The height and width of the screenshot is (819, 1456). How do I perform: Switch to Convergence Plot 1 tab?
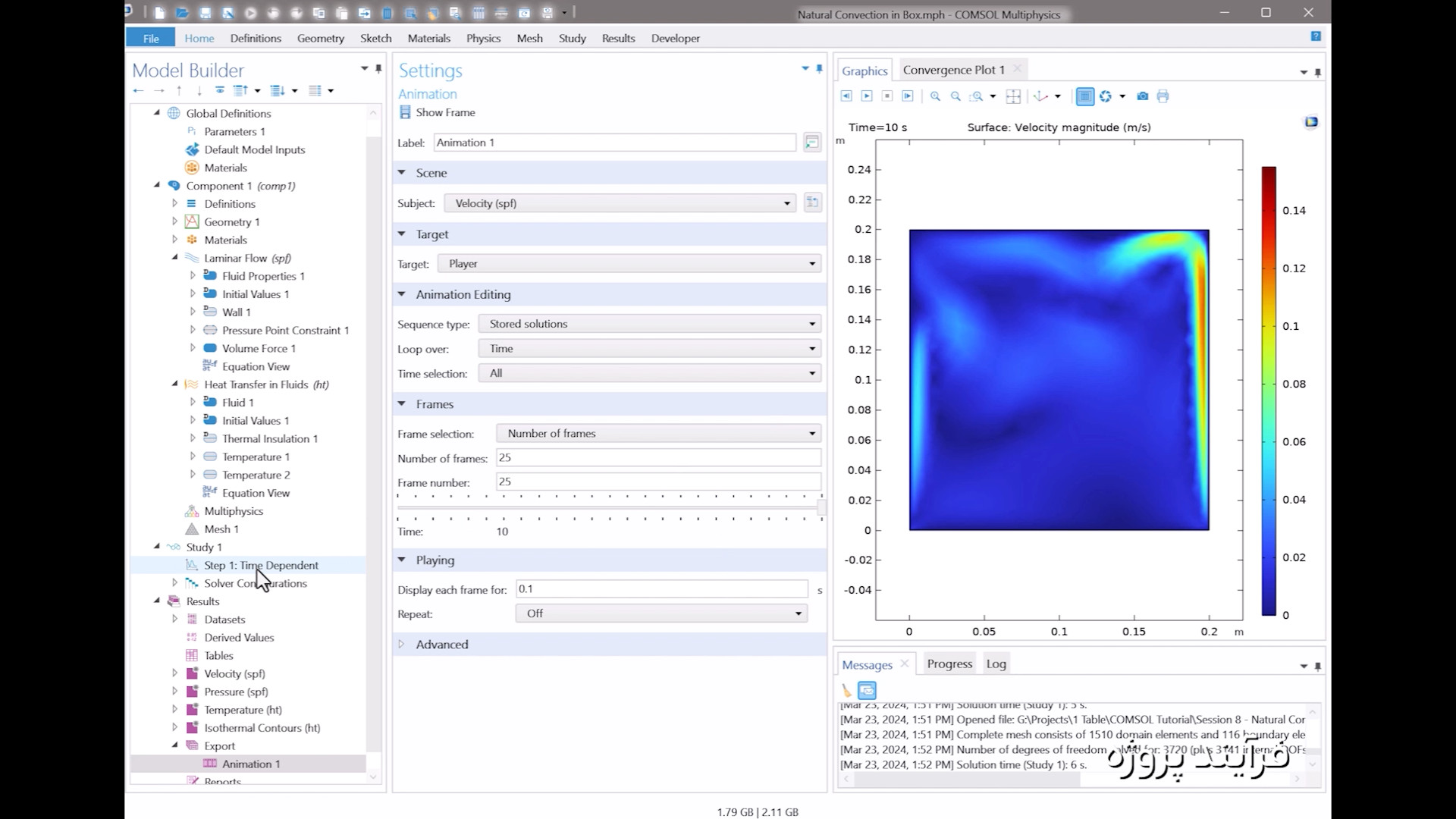[953, 70]
